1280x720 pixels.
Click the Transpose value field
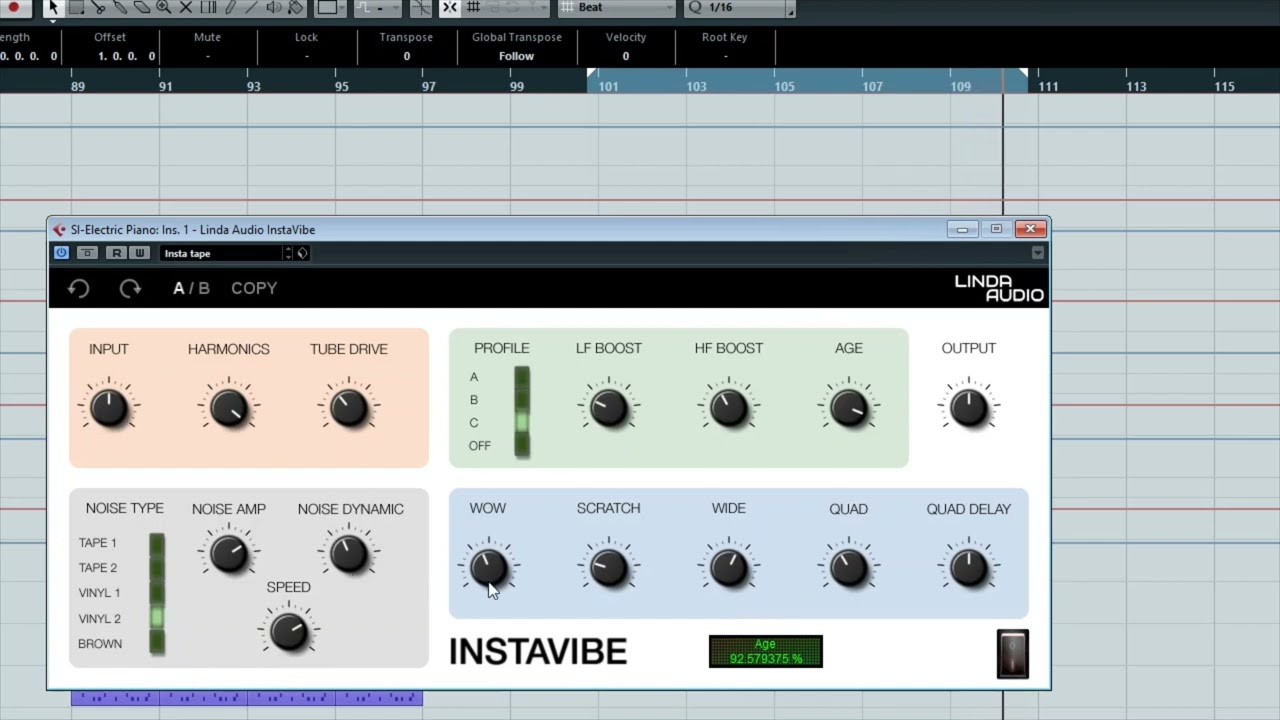click(406, 56)
